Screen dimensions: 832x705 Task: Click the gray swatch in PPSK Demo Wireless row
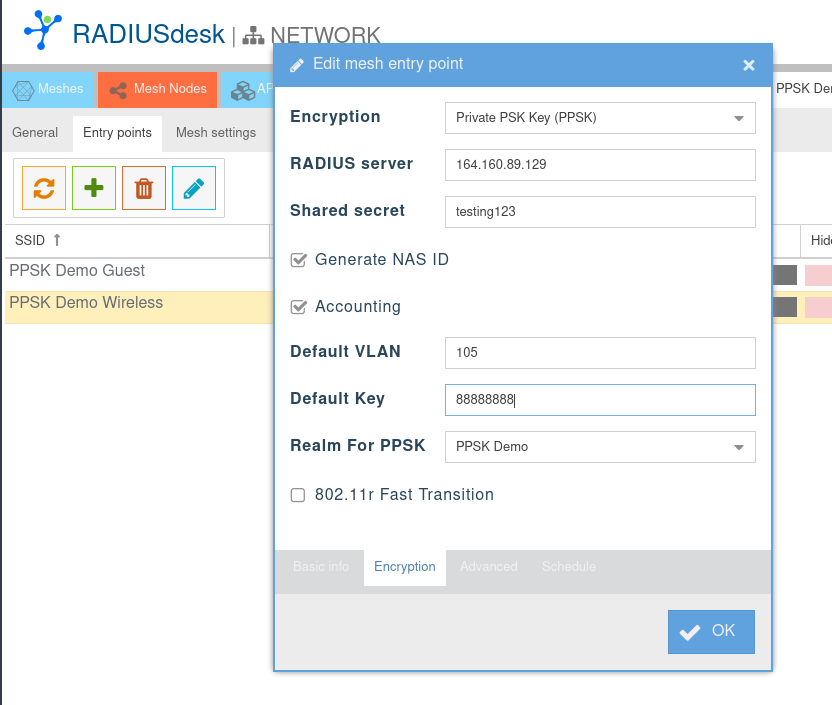pos(785,307)
